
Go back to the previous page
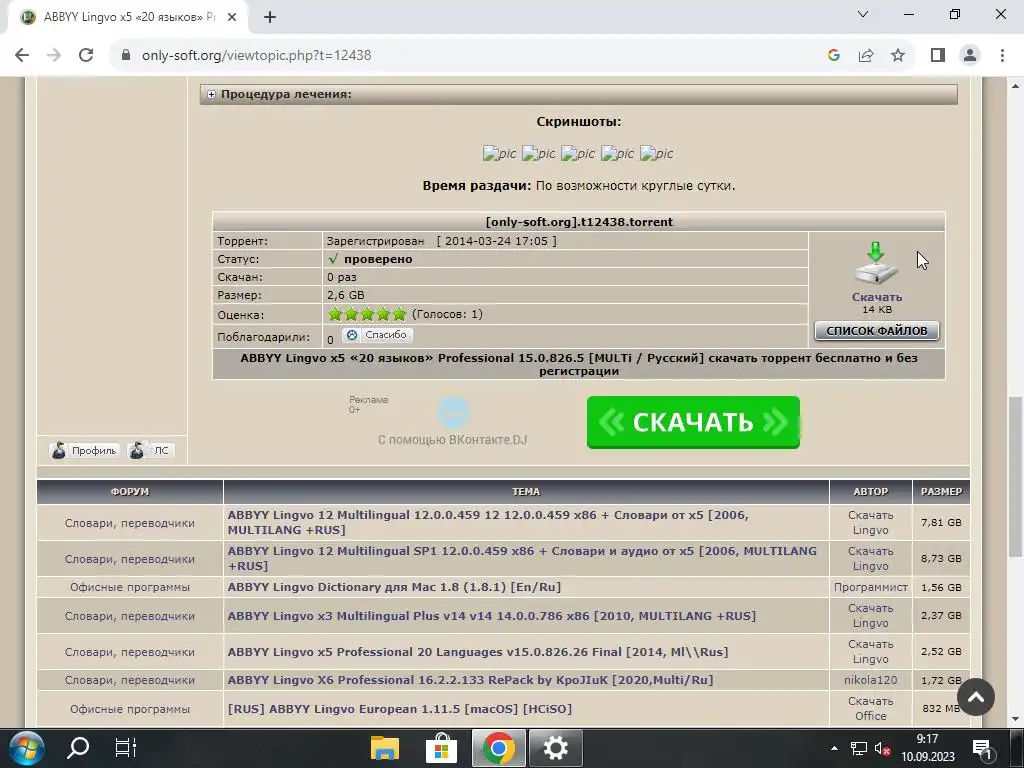[x=22, y=55]
